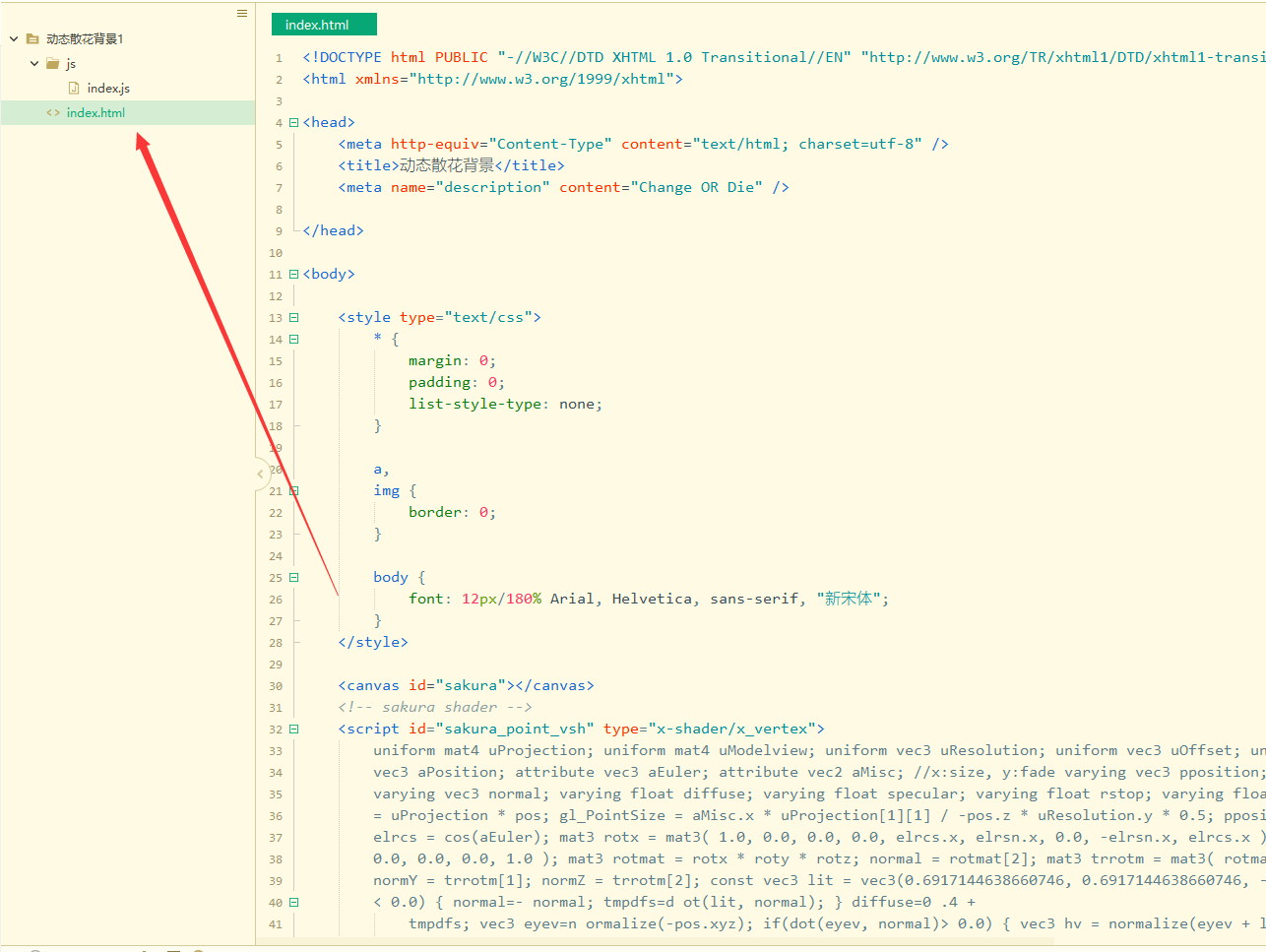Click line number 9 in the gutter
Image resolution: width=1266 pixels, height=952 pixels.
[x=279, y=231]
